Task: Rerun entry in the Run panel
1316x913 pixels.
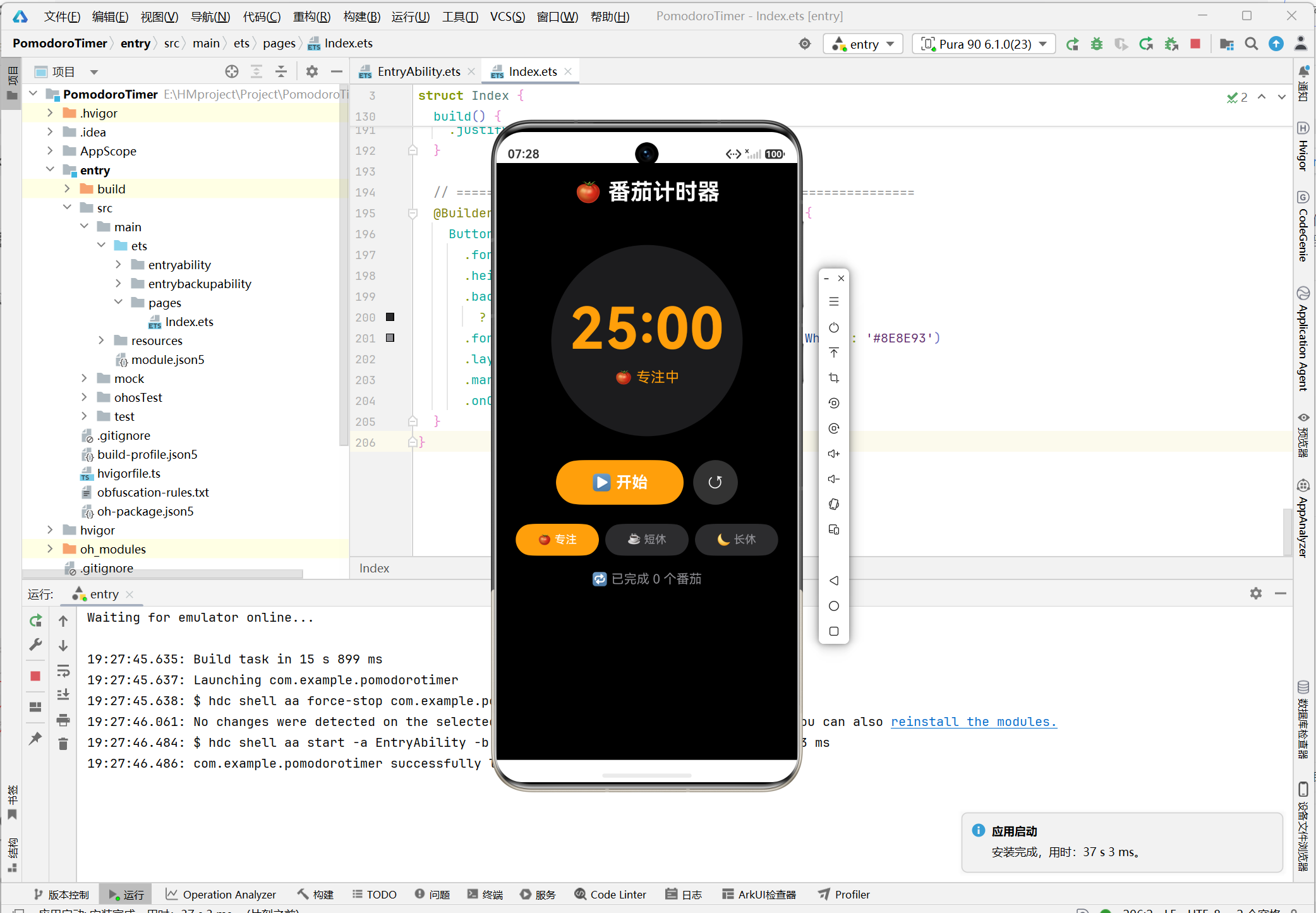Action: (x=35, y=621)
